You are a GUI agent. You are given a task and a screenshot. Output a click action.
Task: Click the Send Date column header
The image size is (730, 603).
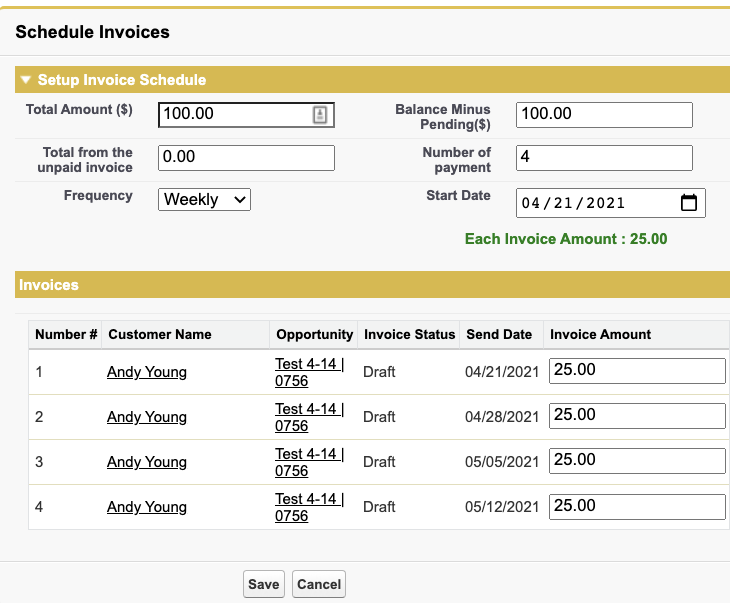click(499, 334)
